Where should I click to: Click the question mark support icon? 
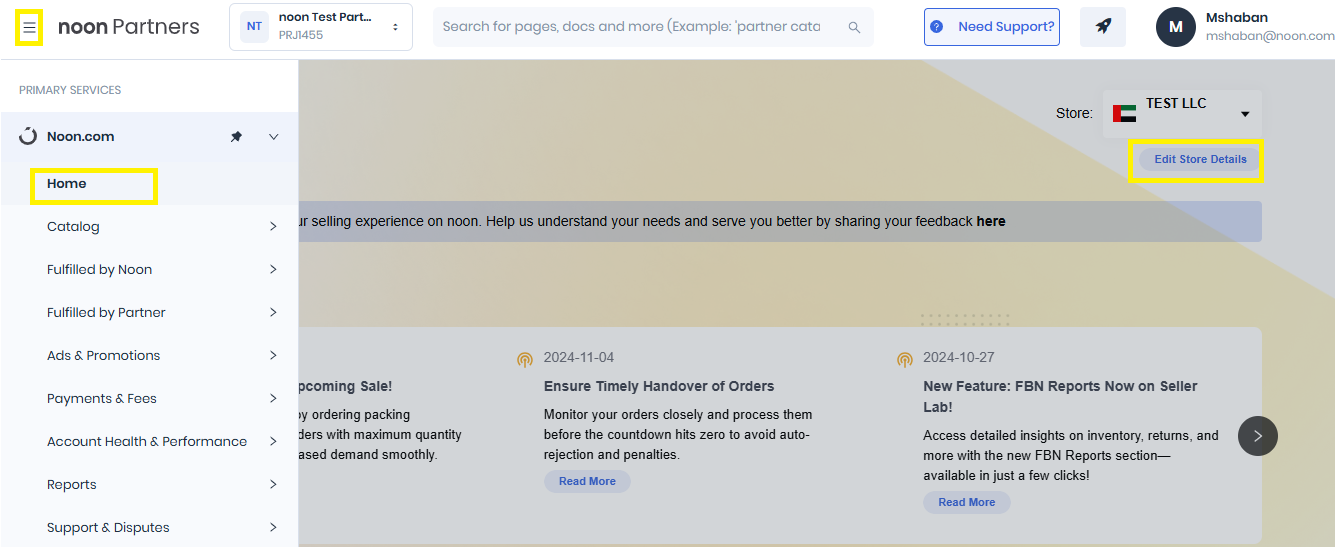point(936,27)
